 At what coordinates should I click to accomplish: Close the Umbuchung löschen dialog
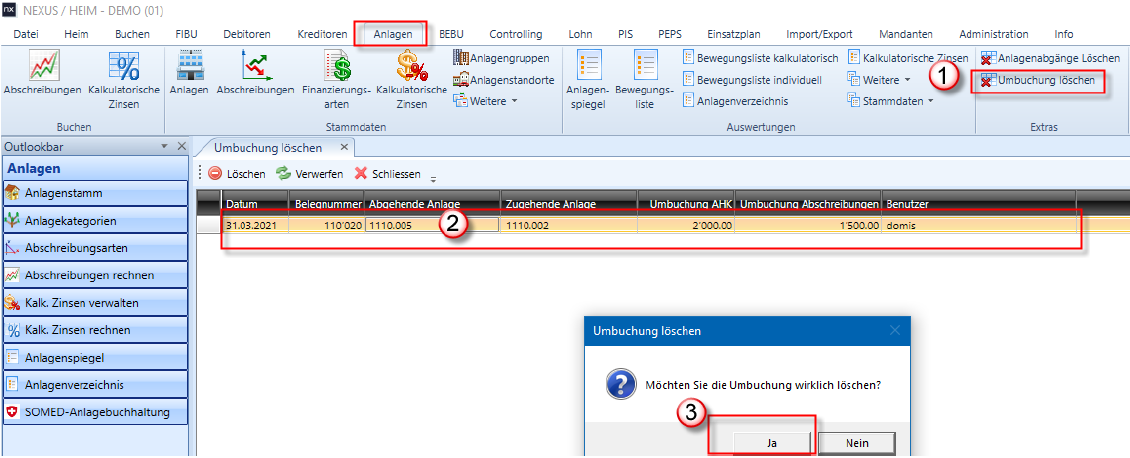(894, 331)
